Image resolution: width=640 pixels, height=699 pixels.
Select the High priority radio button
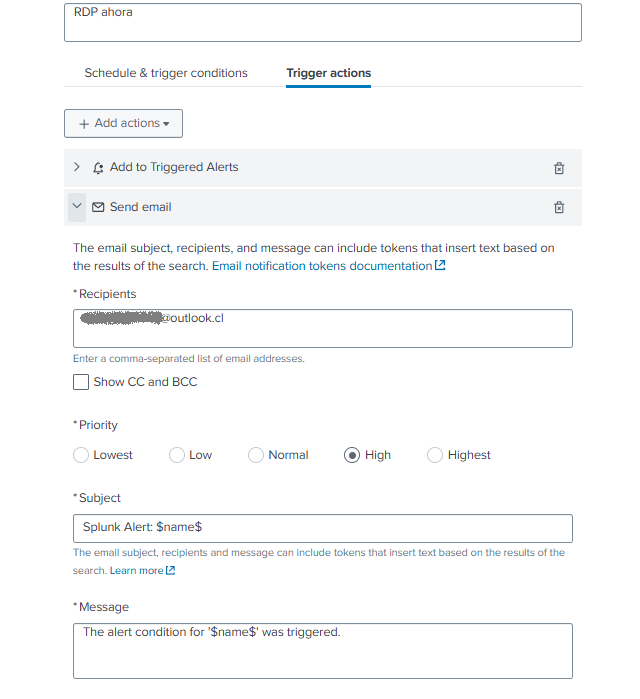352,455
